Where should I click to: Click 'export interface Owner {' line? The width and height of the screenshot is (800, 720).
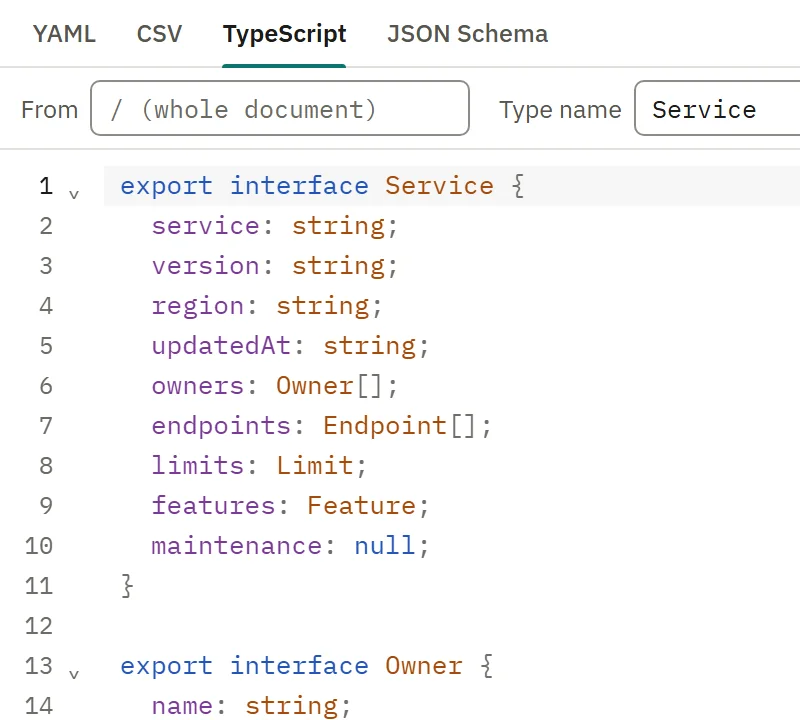coord(307,666)
